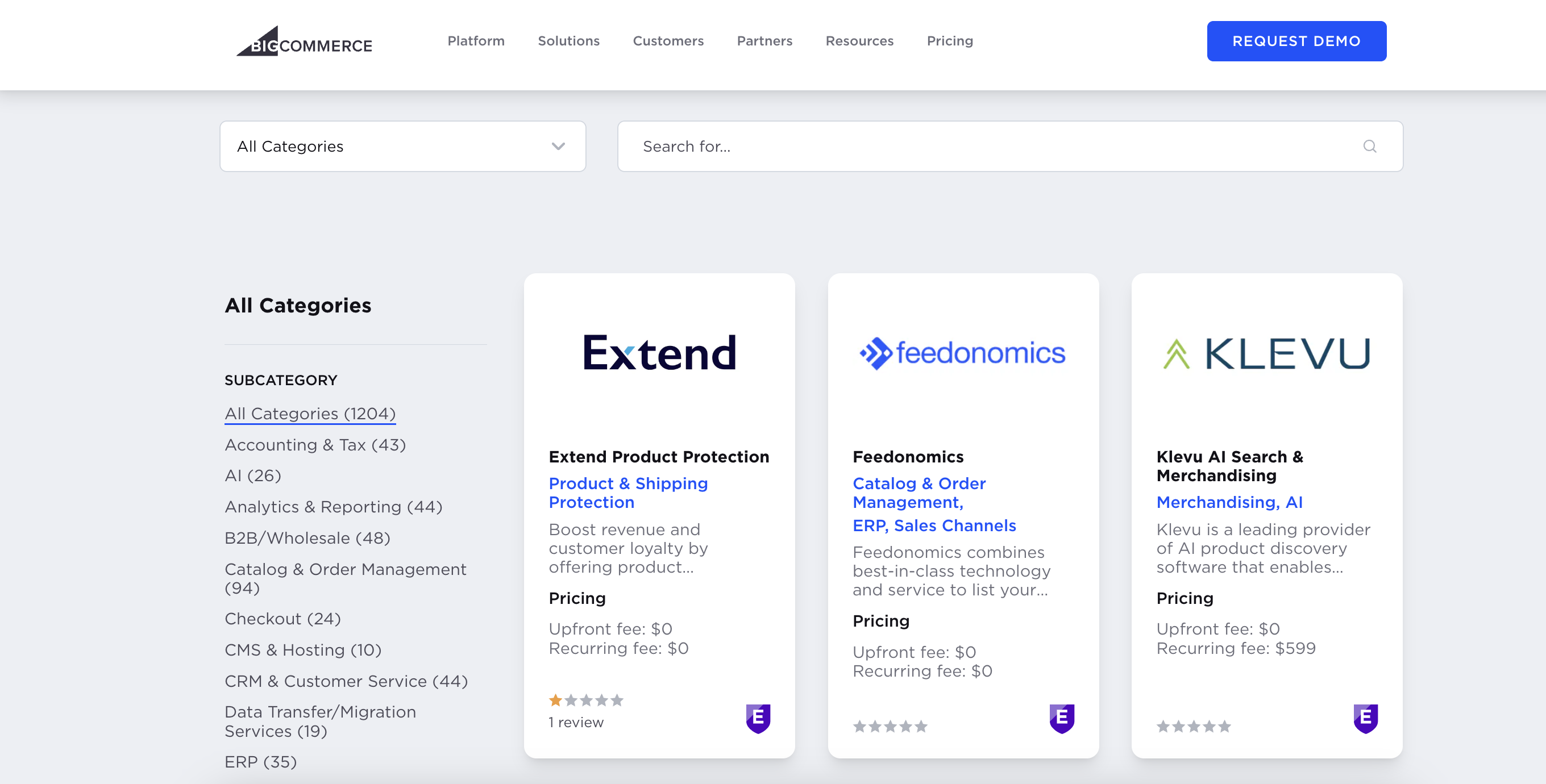Focus the Search for... field
Image resolution: width=1546 pixels, height=784 pixels.
(1010, 147)
